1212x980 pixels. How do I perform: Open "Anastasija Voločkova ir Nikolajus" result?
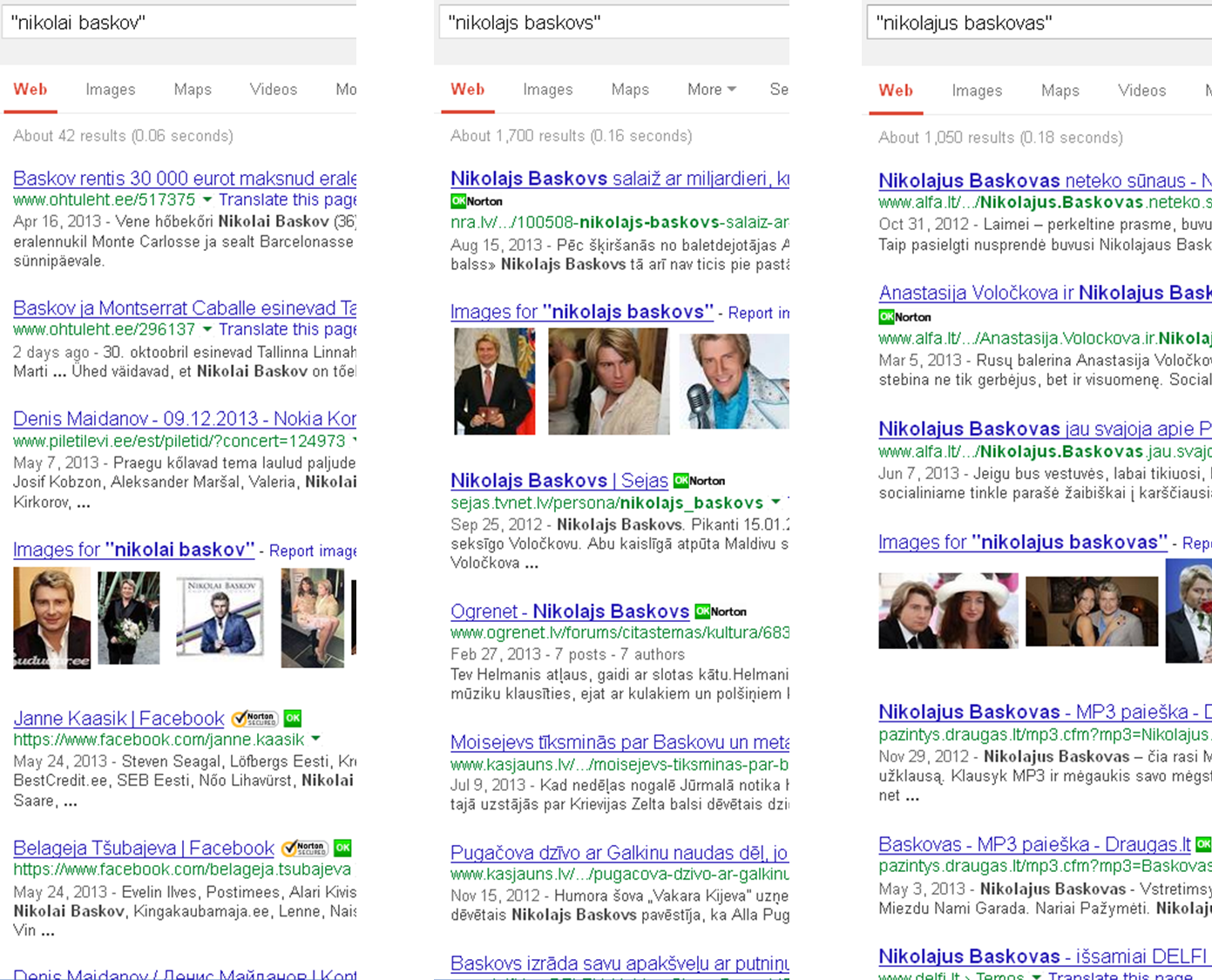1045,293
